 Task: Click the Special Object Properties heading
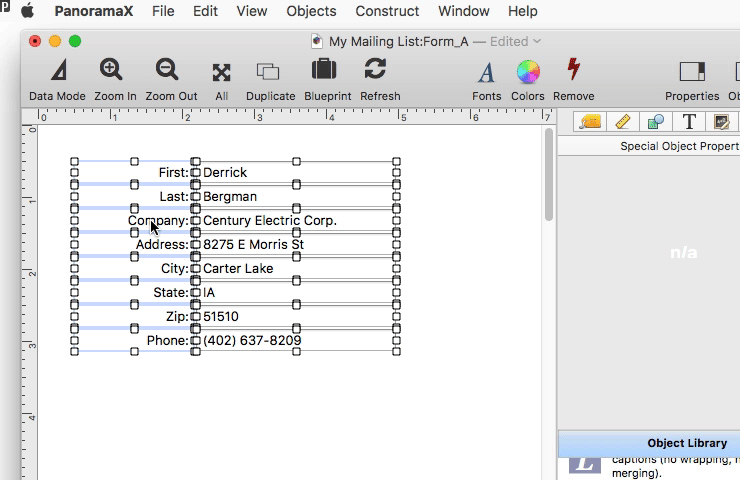point(680,146)
